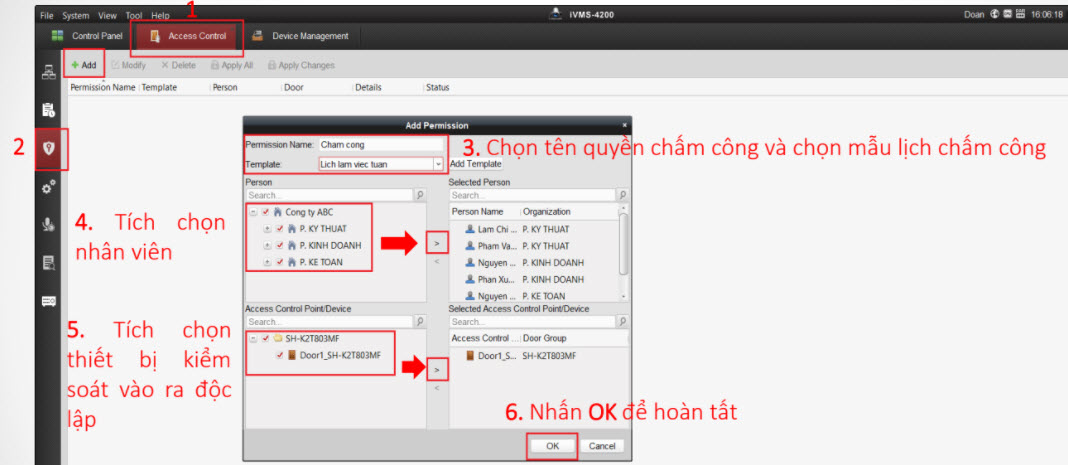Open the System menu
This screenshot has width=1068, height=465.
click(75, 16)
